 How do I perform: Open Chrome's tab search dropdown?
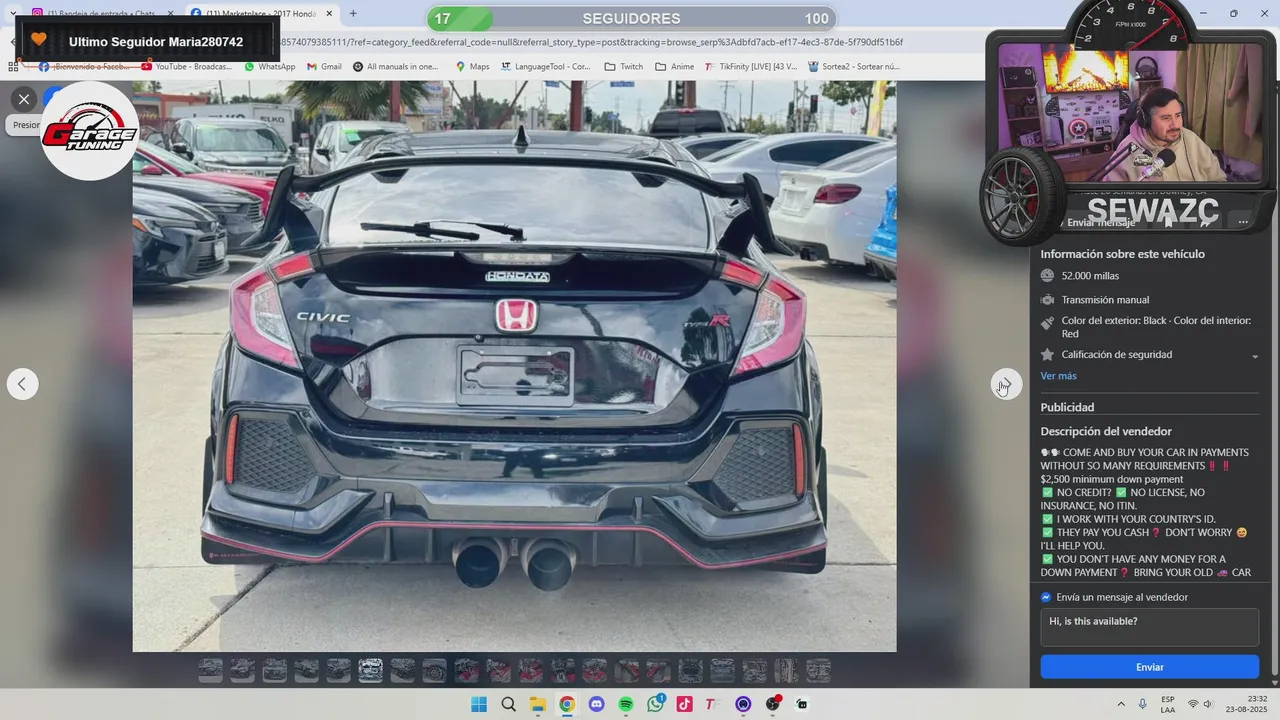13,14
